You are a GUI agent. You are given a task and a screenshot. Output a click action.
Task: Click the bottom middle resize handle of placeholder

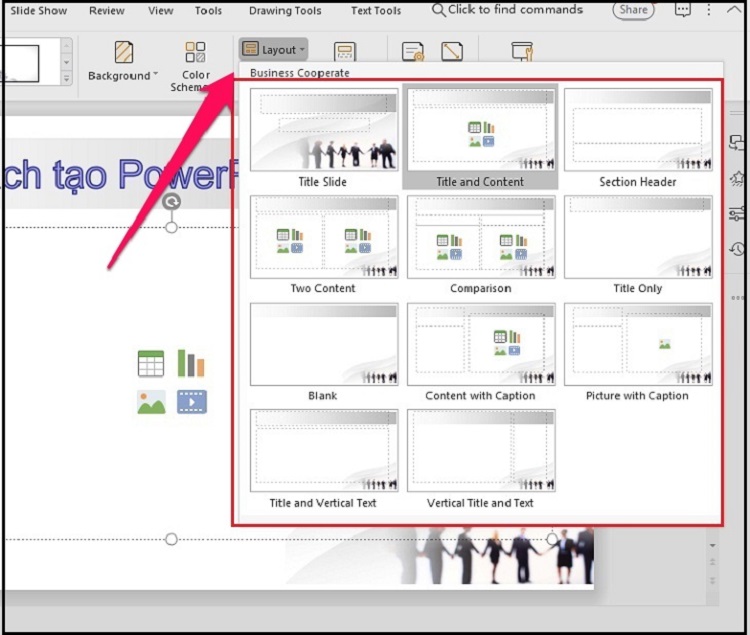(x=171, y=539)
